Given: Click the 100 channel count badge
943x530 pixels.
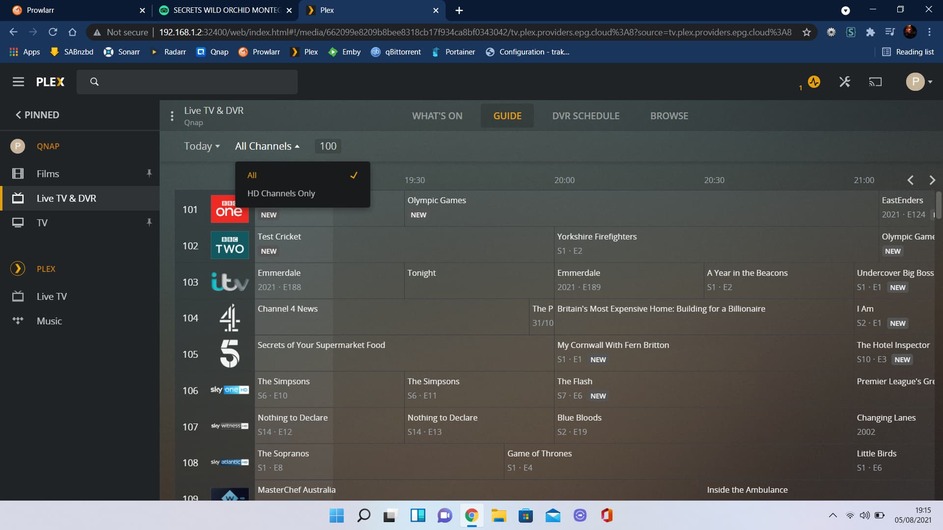Looking at the screenshot, I should point(328,146).
